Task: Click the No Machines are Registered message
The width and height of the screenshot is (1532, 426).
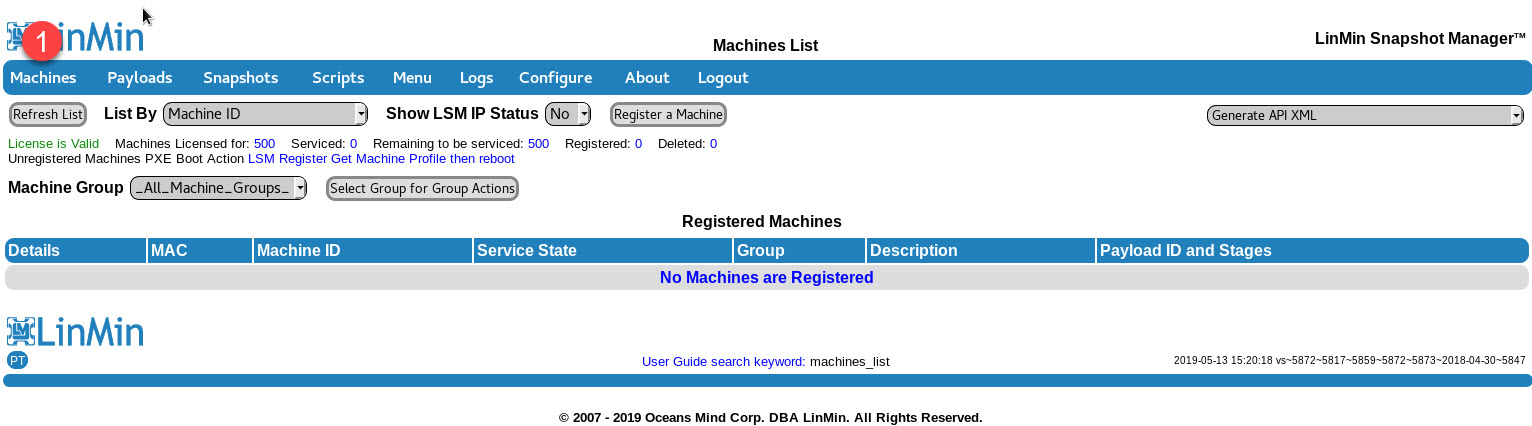Action: [x=766, y=277]
